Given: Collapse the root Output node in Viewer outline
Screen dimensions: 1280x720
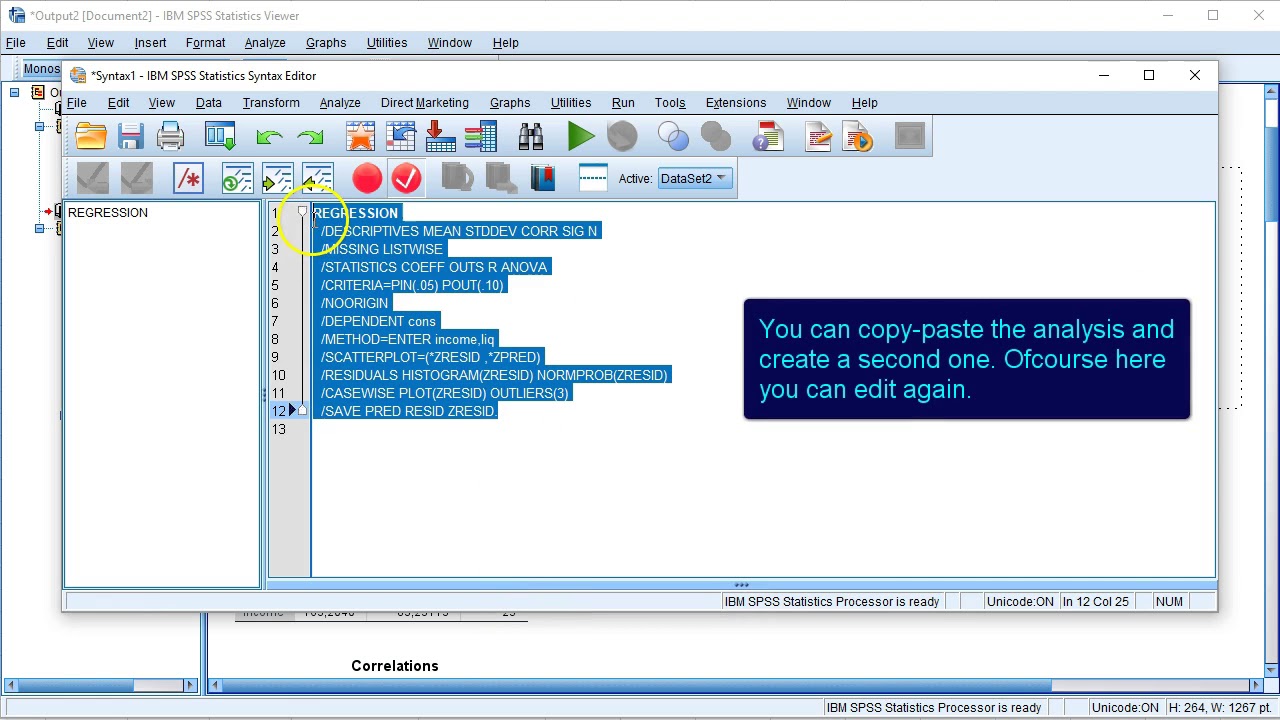Looking at the screenshot, I should pyautogui.click(x=14, y=93).
